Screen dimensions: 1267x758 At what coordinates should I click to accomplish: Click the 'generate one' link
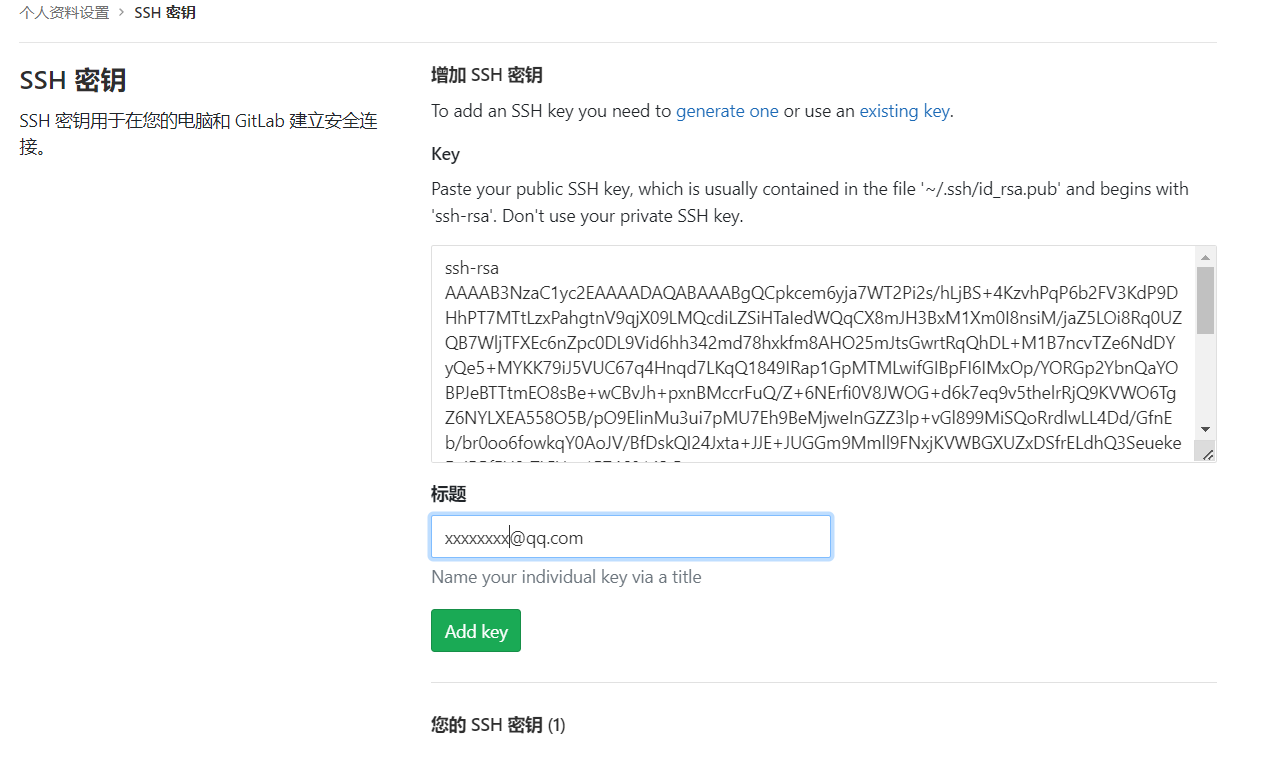tap(727, 111)
